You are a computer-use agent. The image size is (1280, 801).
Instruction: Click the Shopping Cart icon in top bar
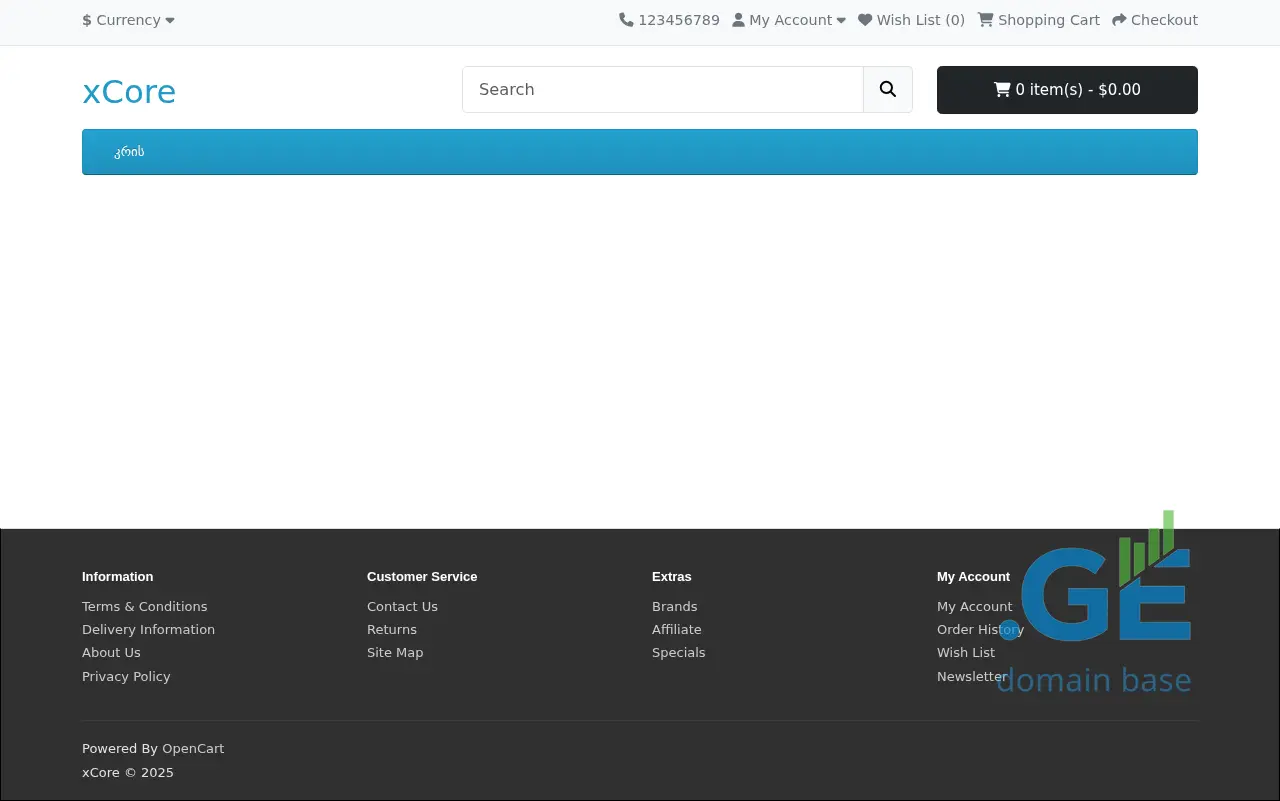click(985, 20)
